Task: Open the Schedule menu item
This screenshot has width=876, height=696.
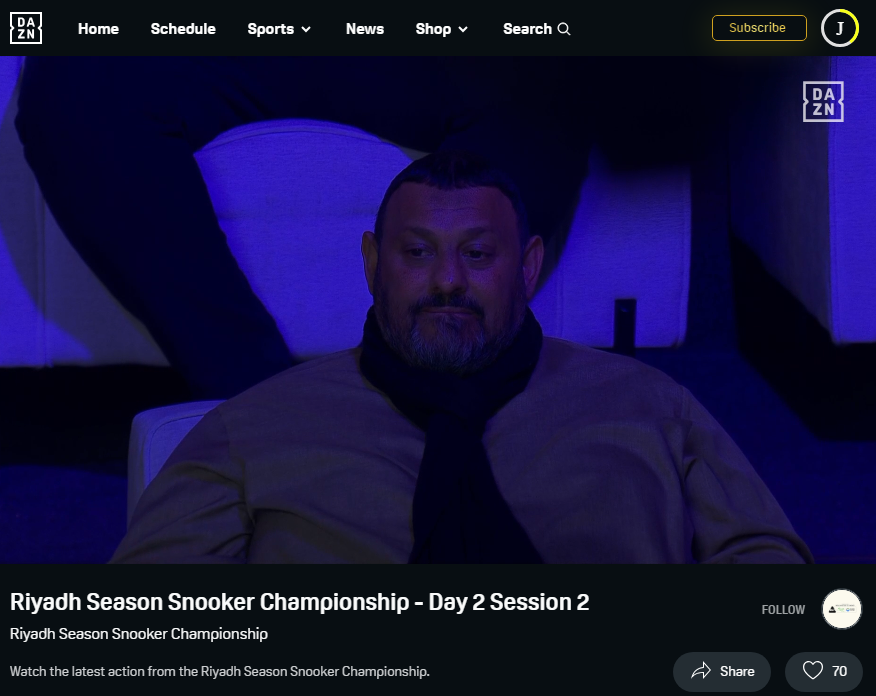Action: (183, 29)
